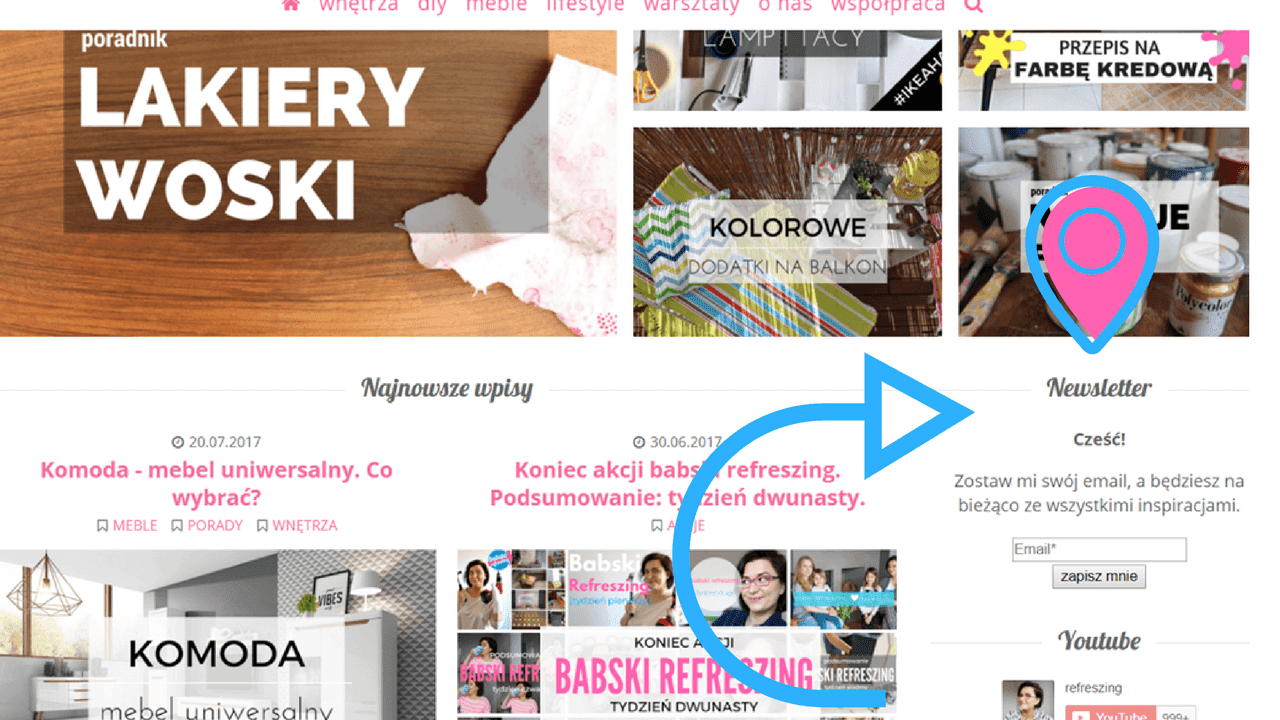Click the YouTube subscribe button
Screen dimensions: 1280x720
coord(1110,713)
